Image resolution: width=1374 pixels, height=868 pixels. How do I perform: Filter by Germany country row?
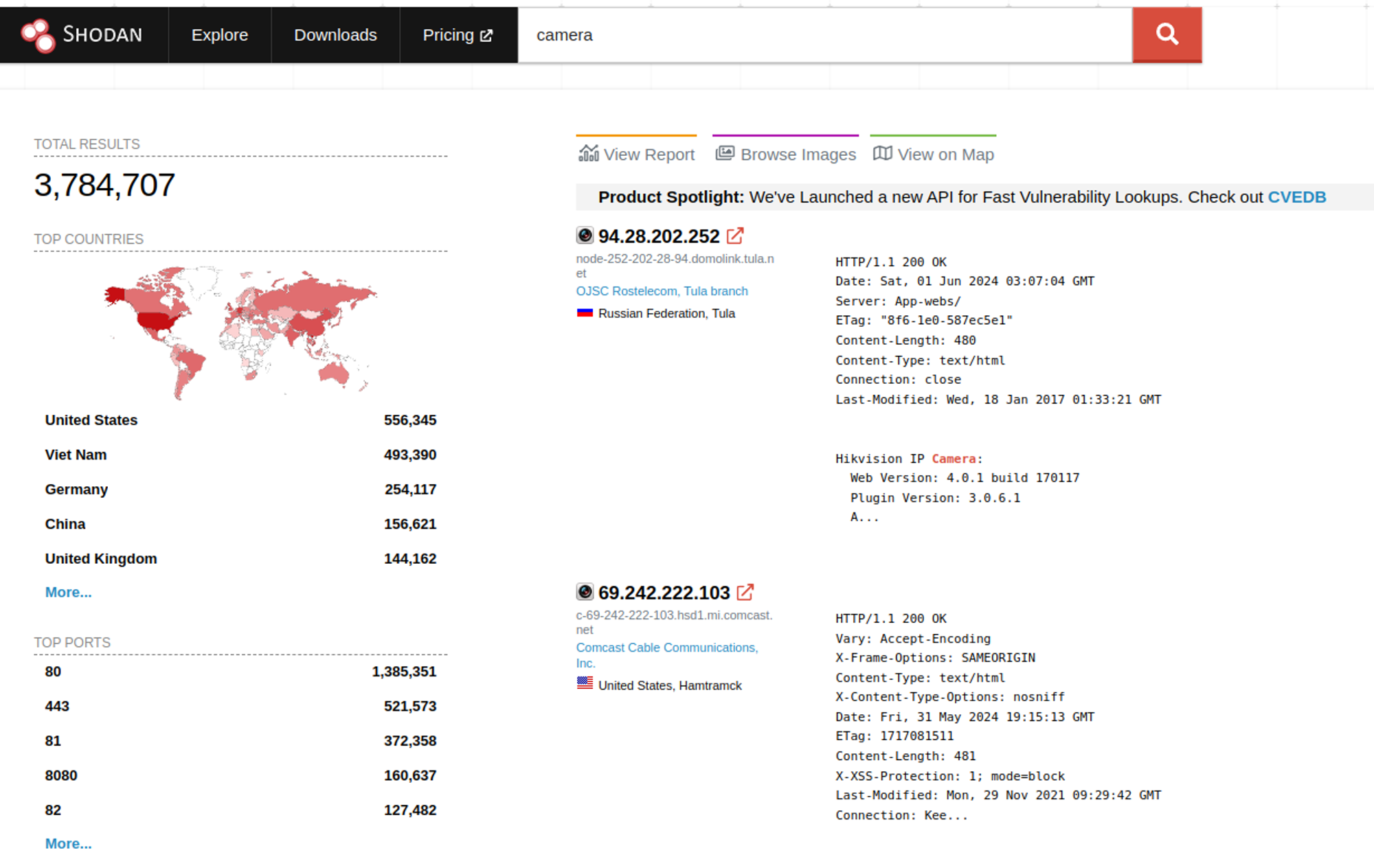240,490
